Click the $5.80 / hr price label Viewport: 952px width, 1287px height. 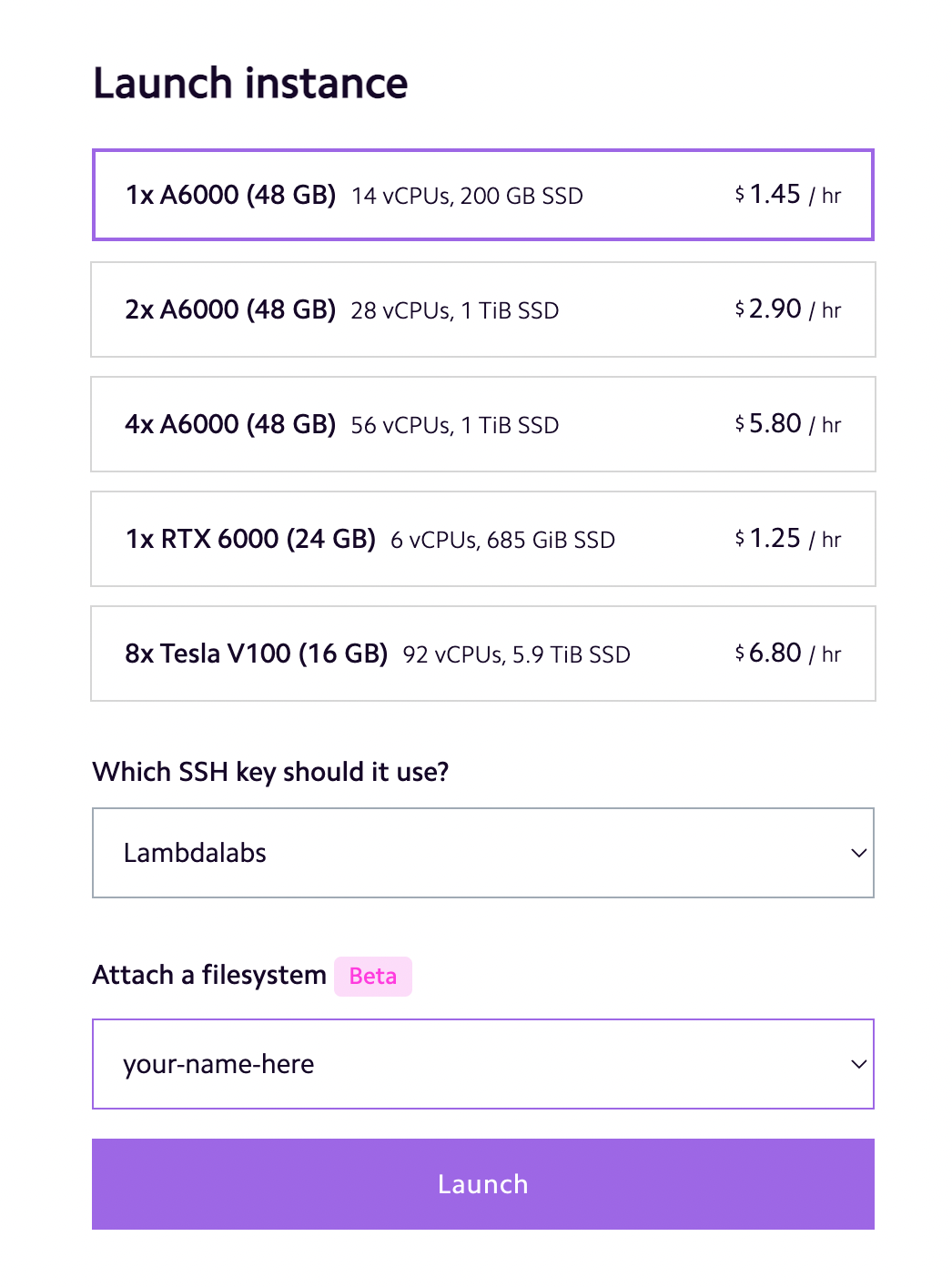(788, 424)
